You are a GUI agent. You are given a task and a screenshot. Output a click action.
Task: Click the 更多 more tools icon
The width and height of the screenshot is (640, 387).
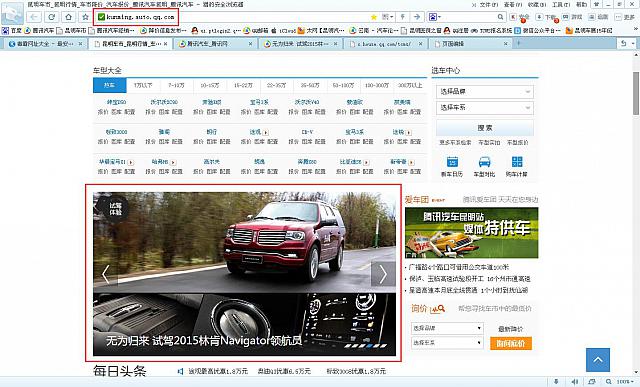click(625, 17)
